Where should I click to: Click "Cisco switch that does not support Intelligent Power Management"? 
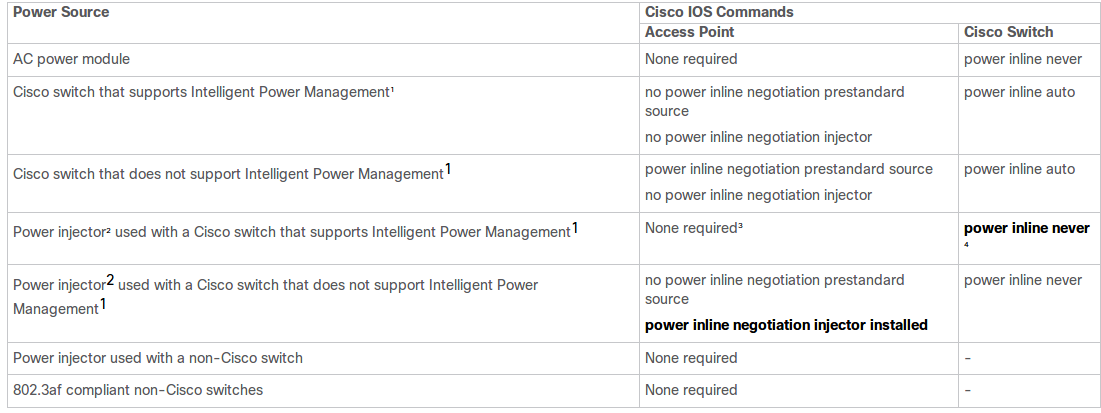coord(228,174)
